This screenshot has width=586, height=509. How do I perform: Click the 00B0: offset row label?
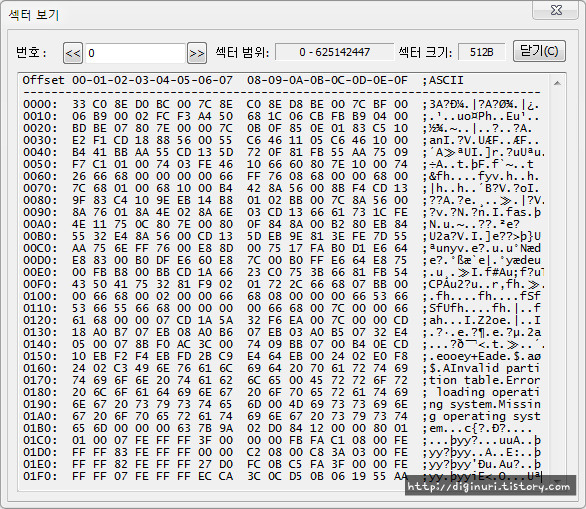[40, 236]
